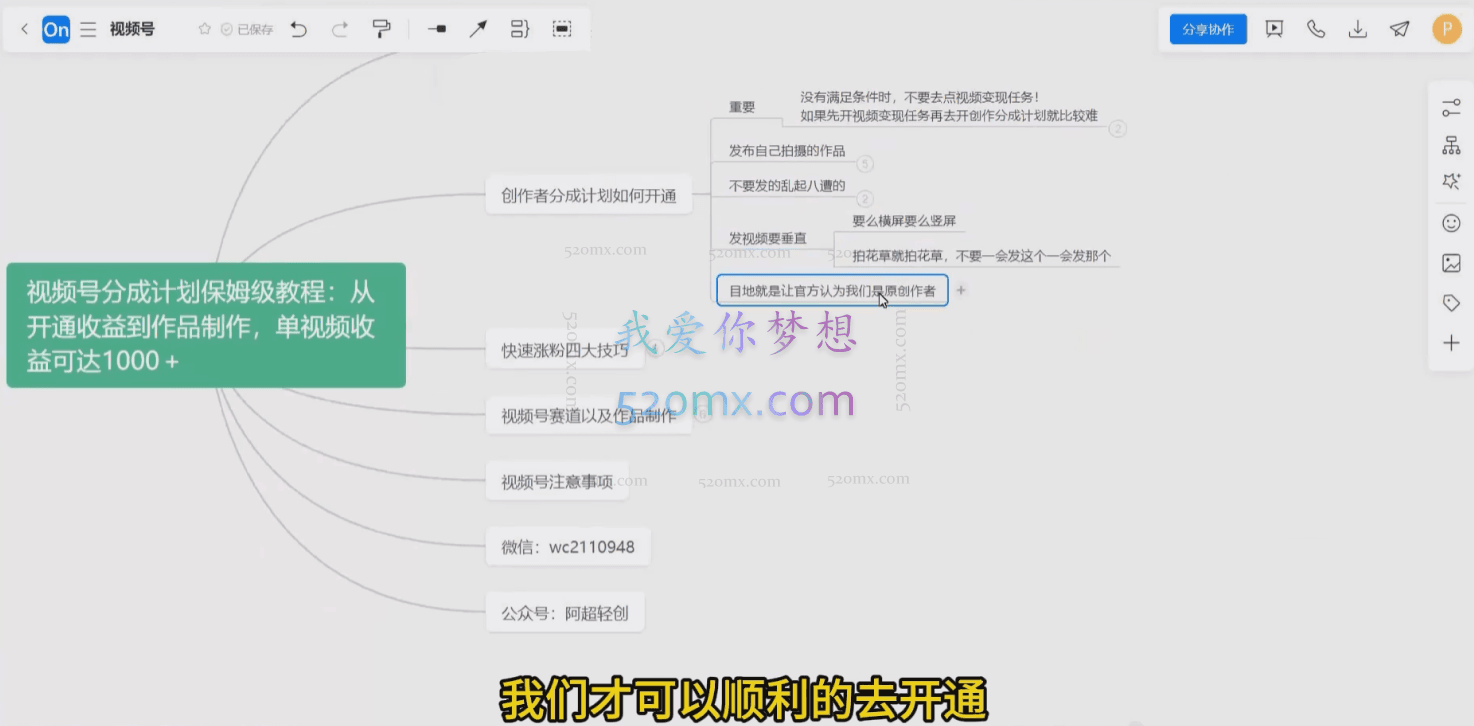Image resolution: width=1474 pixels, height=726 pixels.
Task: Insert an image from the right sidebar
Action: 1450,263
